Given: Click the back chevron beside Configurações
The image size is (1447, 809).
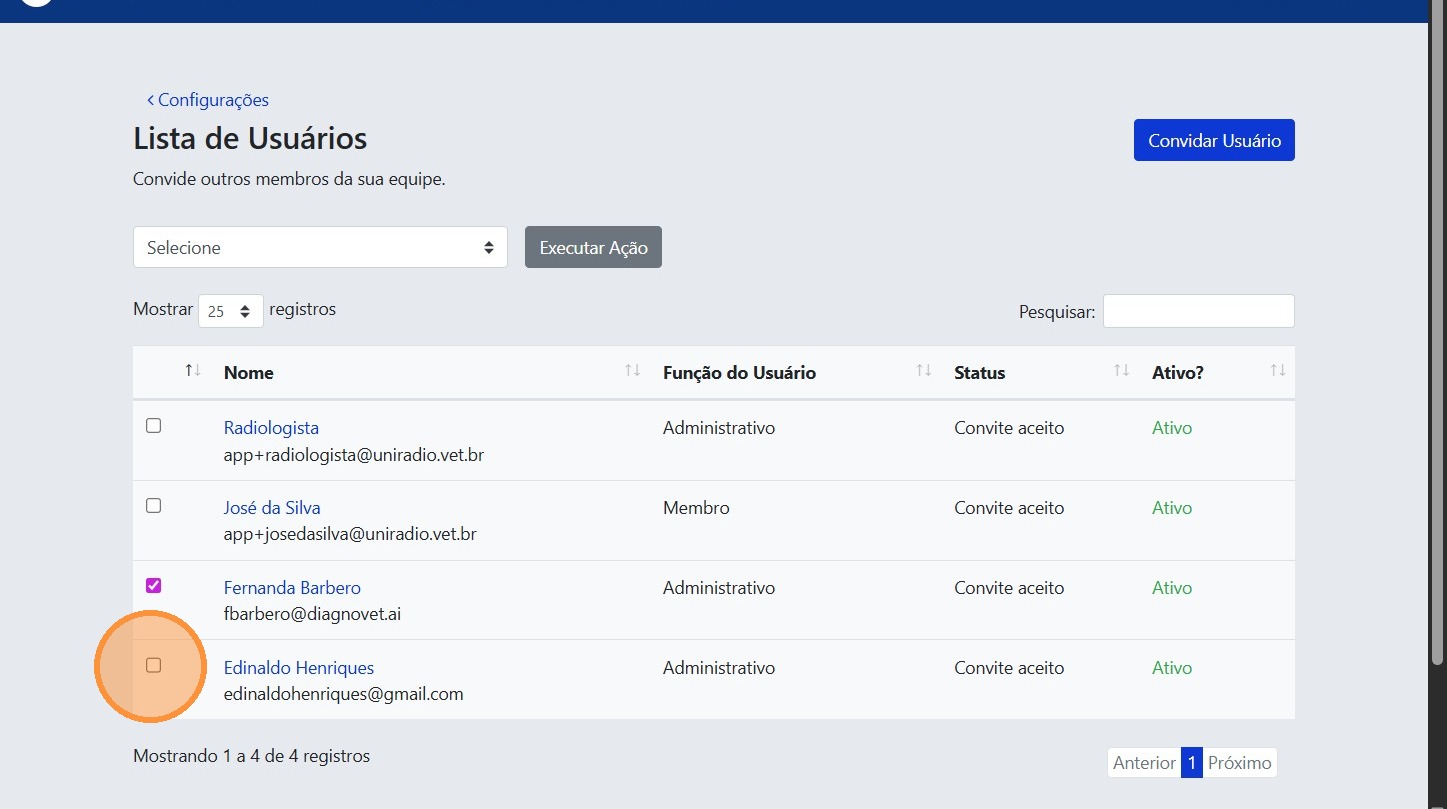Looking at the screenshot, I should click(150, 99).
